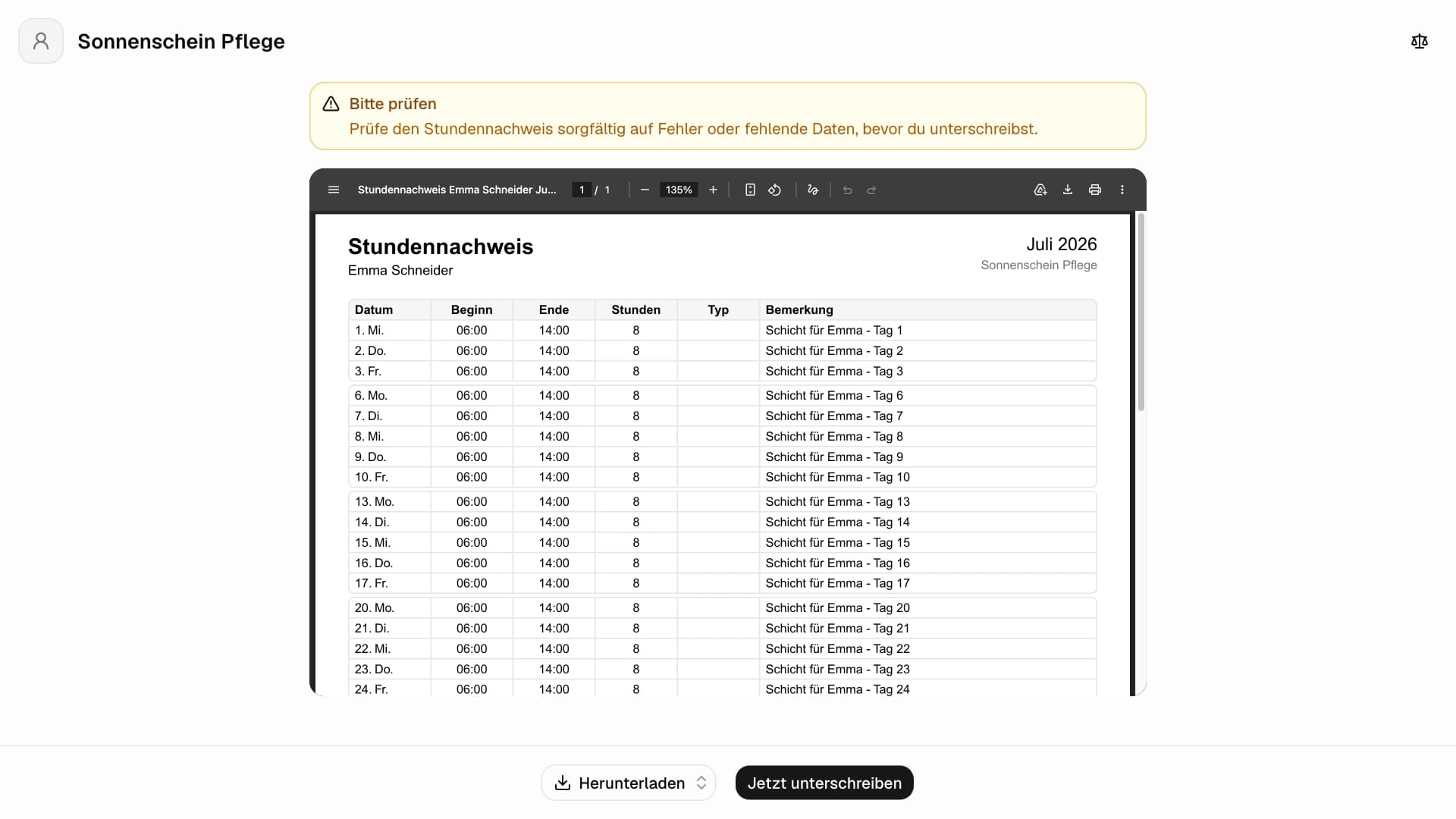Expand the Herunterladen dropdown
Screen dimensions: 1456x819
tap(629, 783)
